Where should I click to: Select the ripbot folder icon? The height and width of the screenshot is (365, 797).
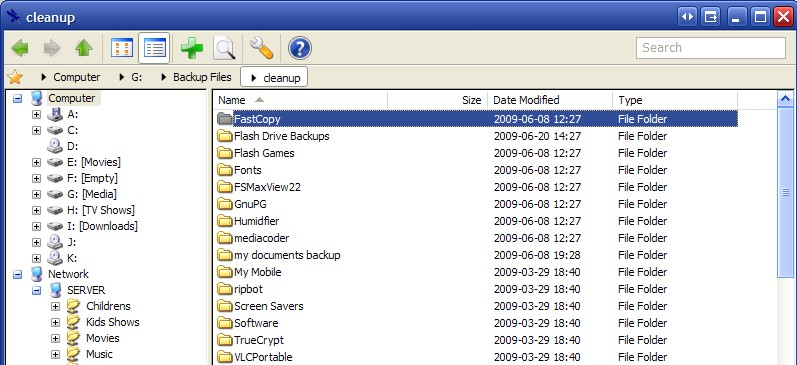point(225,289)
